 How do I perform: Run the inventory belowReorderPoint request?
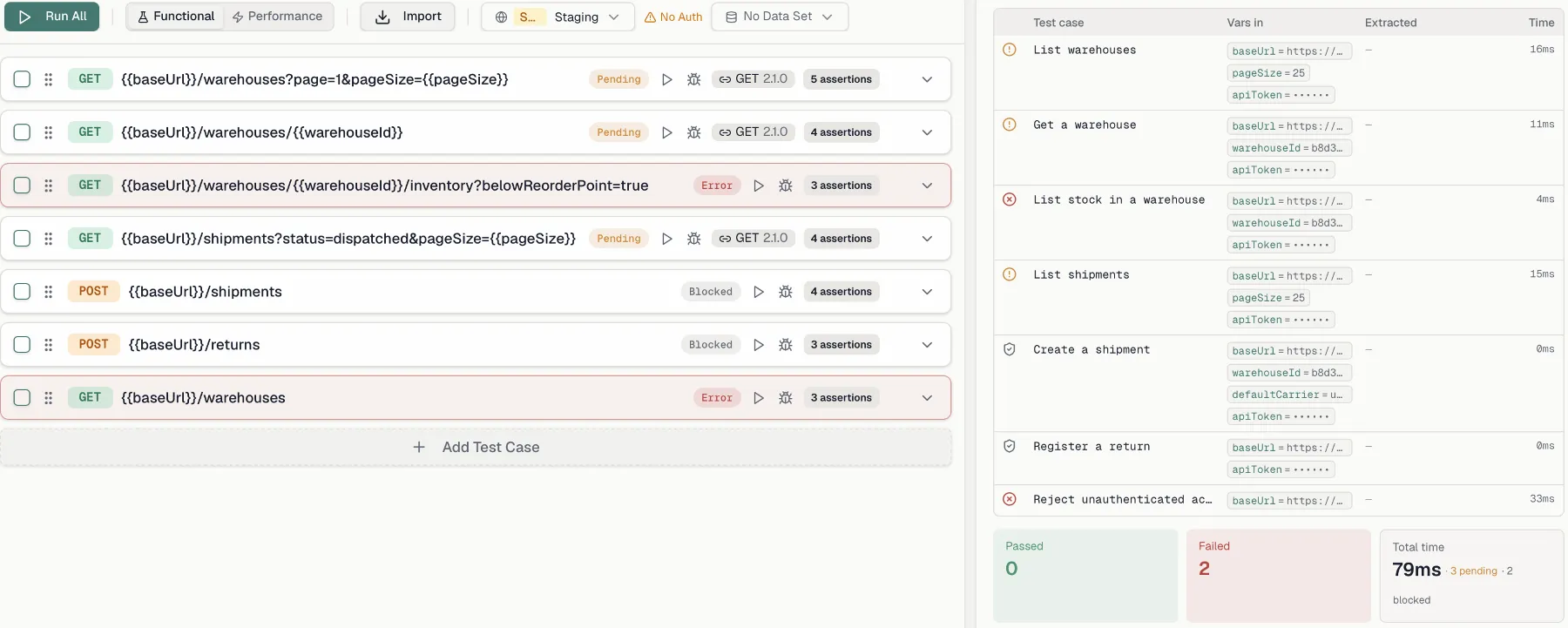click(759, 186)
